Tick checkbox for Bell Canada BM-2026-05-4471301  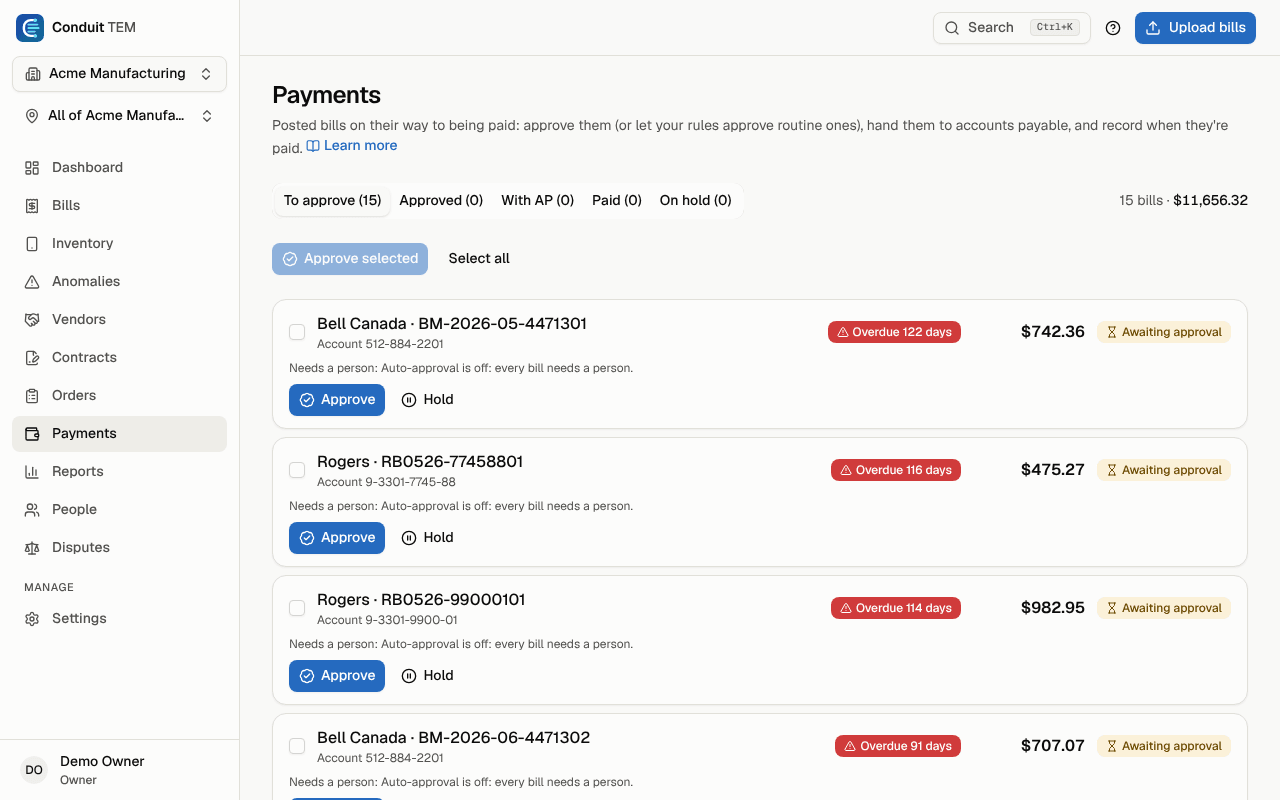click(x=297, y=332)
